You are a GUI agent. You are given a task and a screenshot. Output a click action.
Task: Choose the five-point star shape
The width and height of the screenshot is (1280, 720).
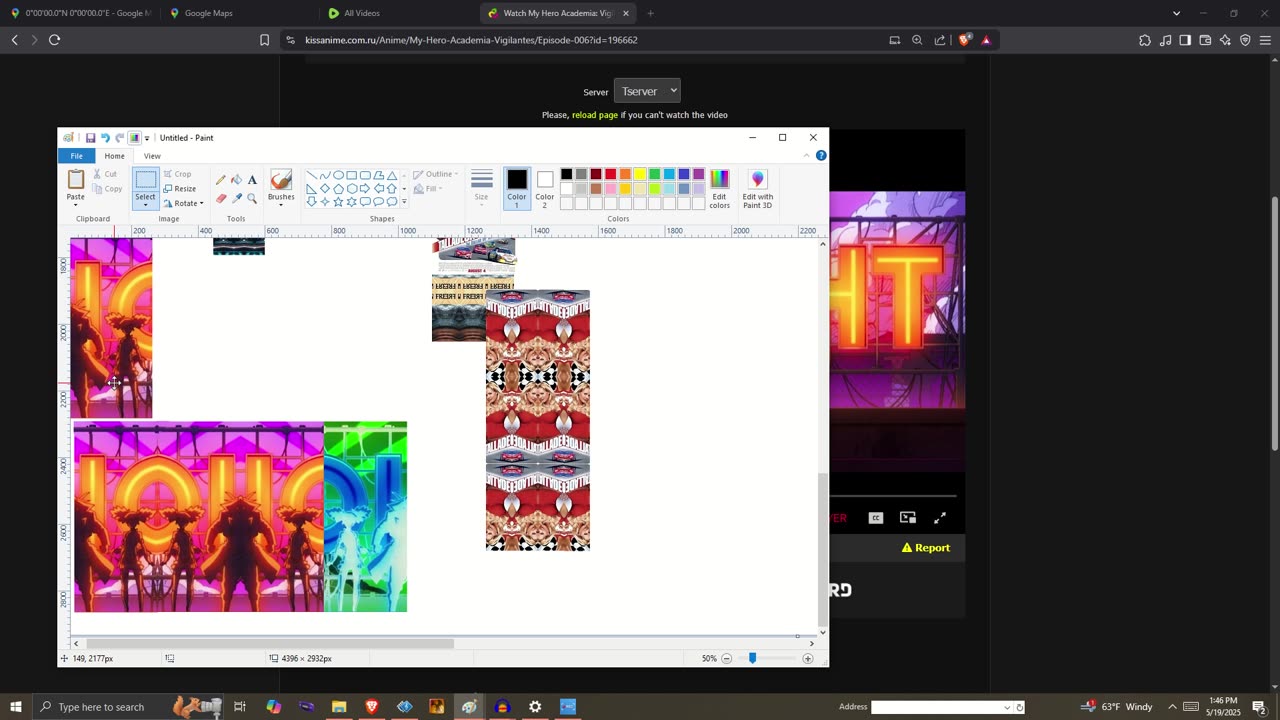pyautogui.click(x=338, y=201)
